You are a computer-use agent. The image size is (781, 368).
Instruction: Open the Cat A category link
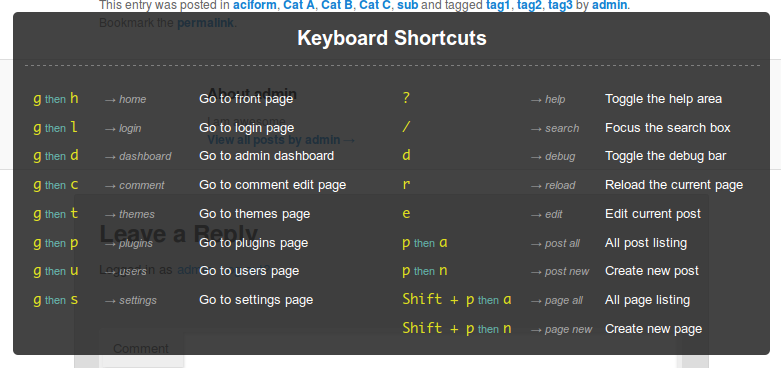click(299, 5)
